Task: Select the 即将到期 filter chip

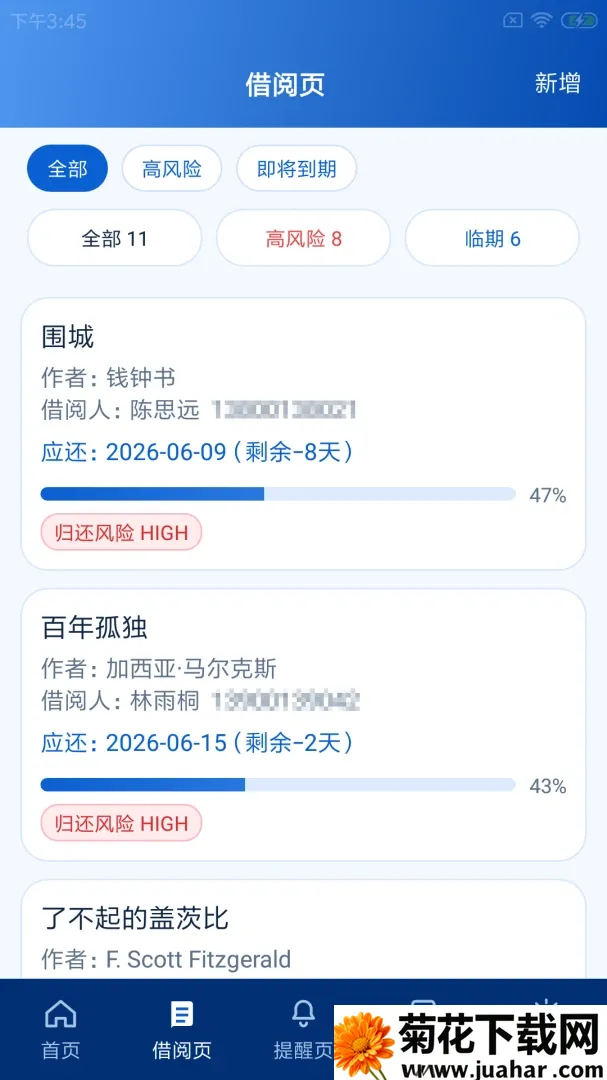Action: pyautogui.click(x=296, y=169)
